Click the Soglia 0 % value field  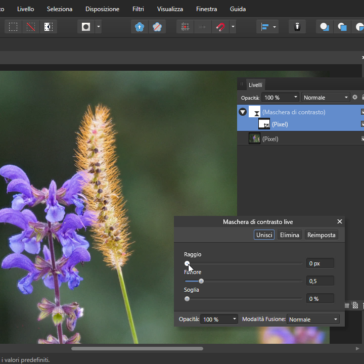pos(320,299)
